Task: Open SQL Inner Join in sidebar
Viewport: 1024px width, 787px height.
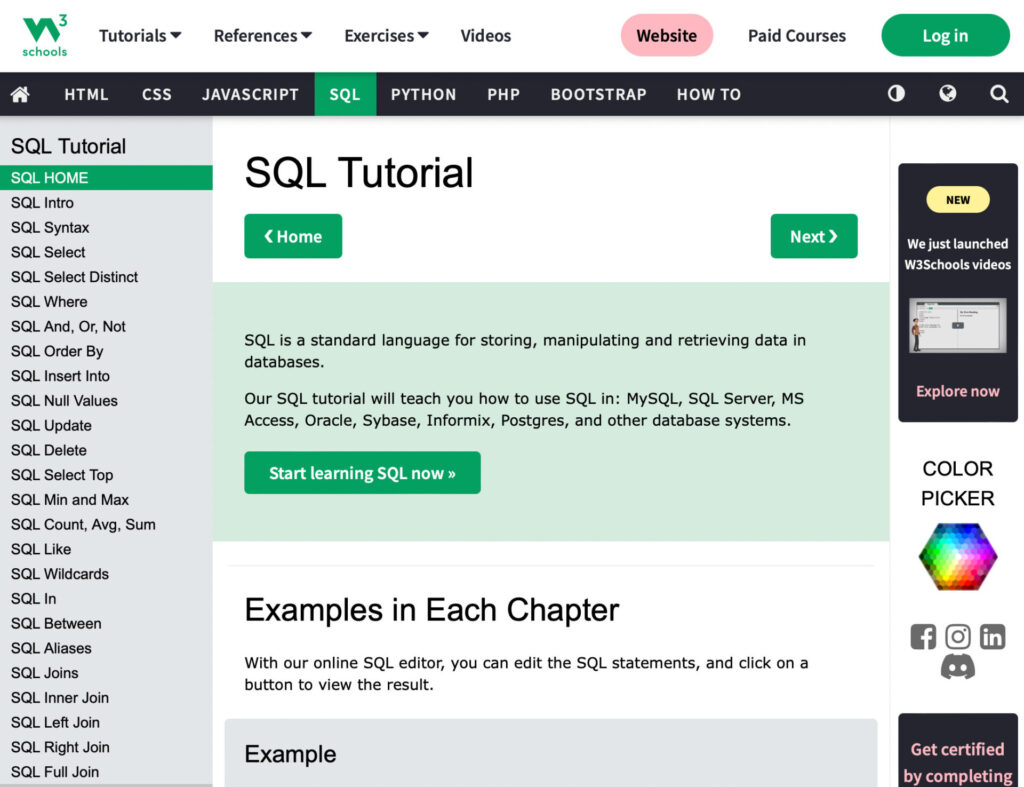Action: 60,698
